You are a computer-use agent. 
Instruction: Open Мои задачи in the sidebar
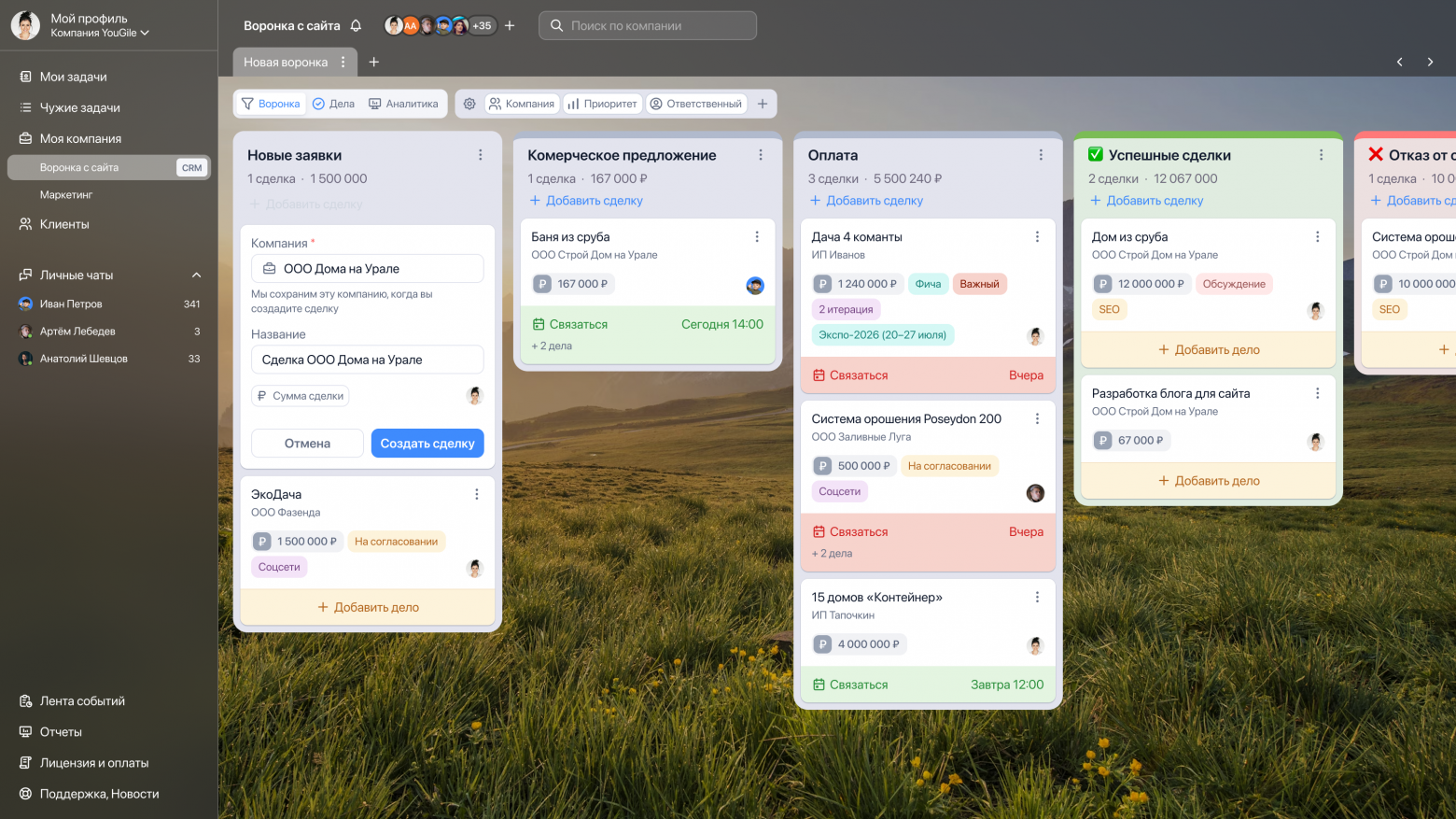(73, 77)
